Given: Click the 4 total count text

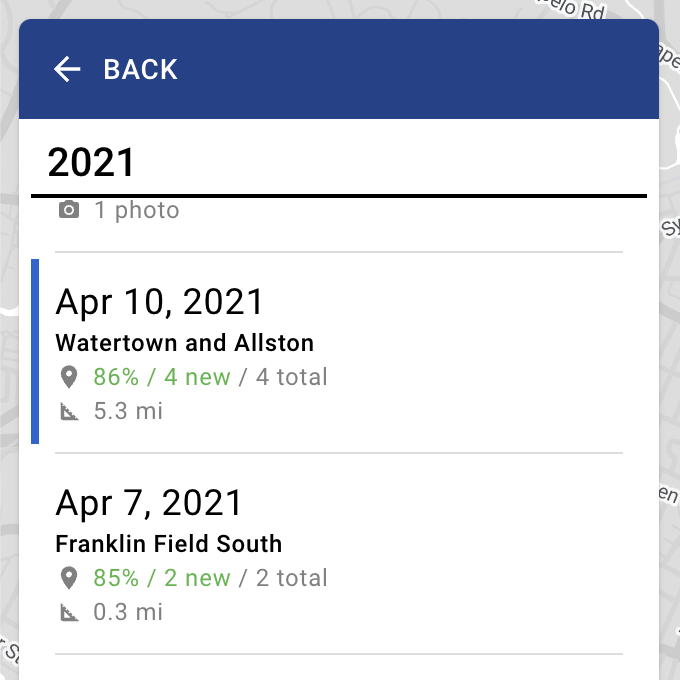Looking at the screenshot, I should tap(291, 377).
